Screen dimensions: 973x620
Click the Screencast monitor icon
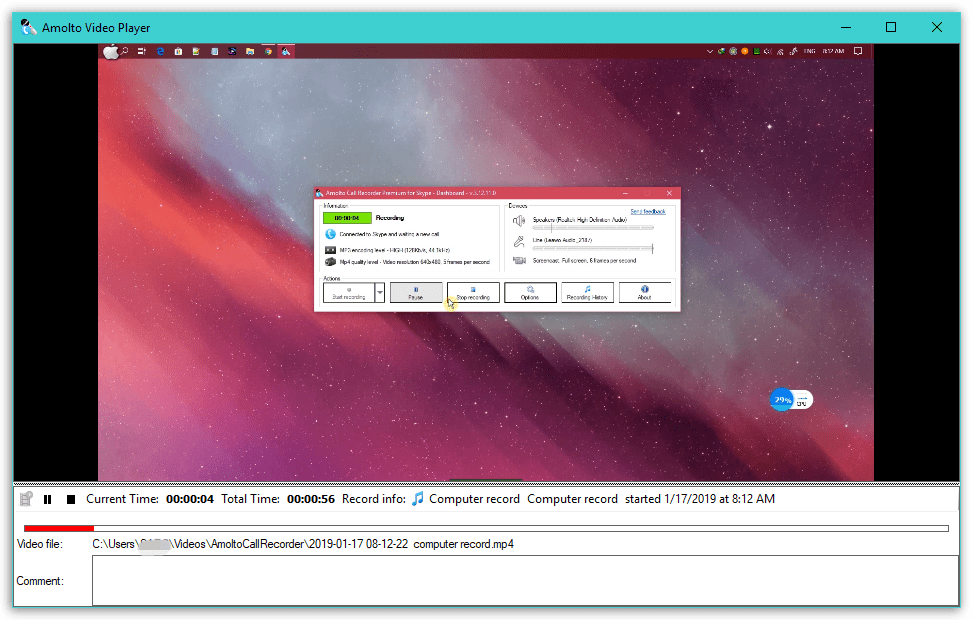(518, 260)
